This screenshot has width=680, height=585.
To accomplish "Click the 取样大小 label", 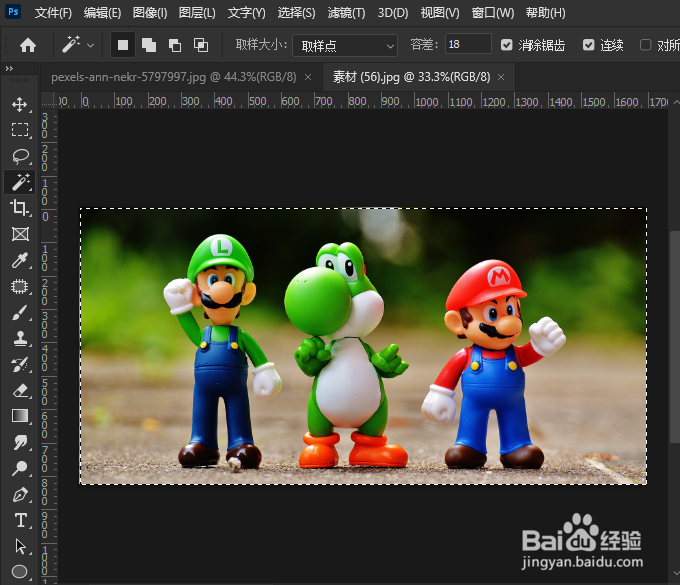I will [x=261, y=45].
